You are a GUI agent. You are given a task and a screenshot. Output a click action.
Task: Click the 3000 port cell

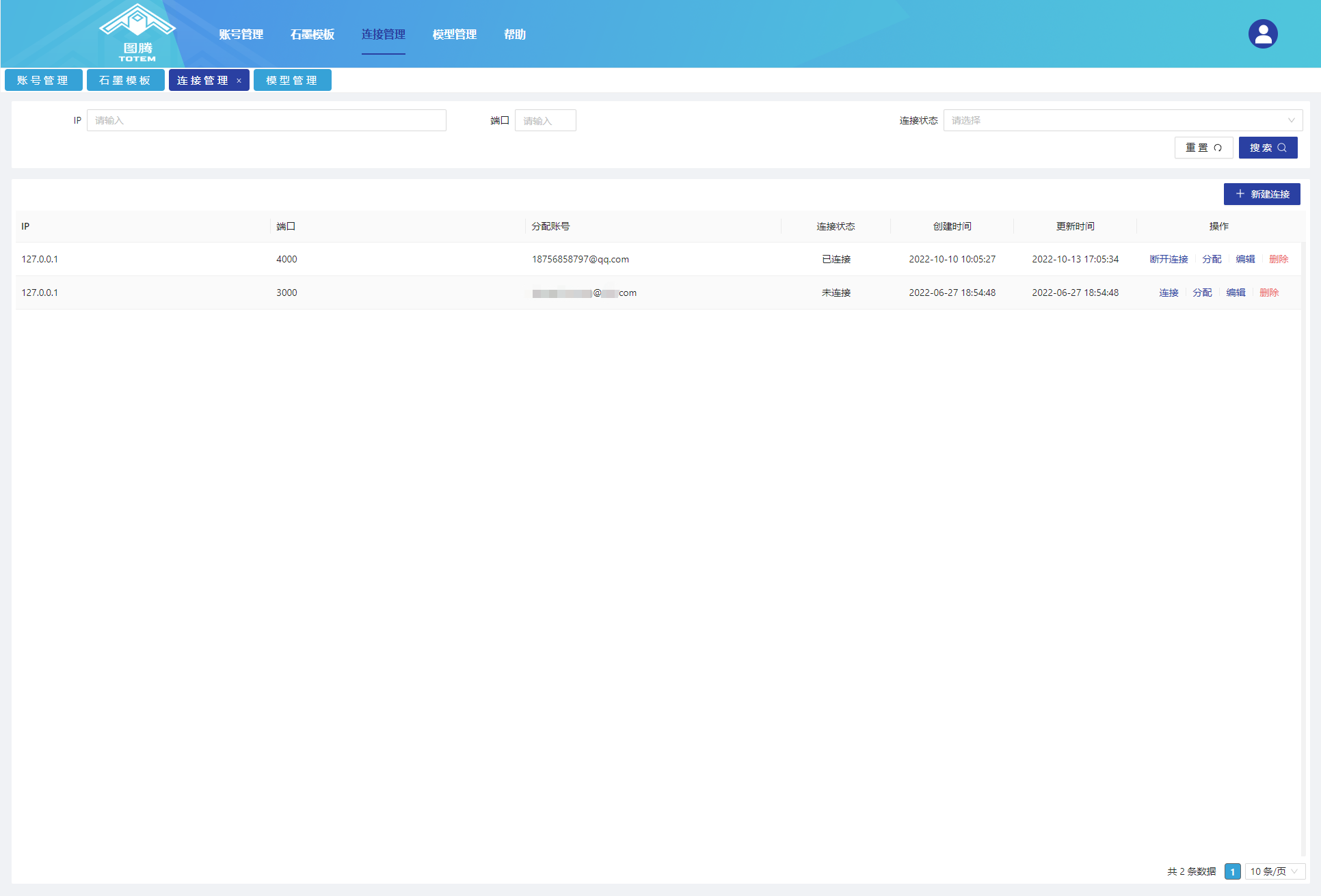click(286, 293)
